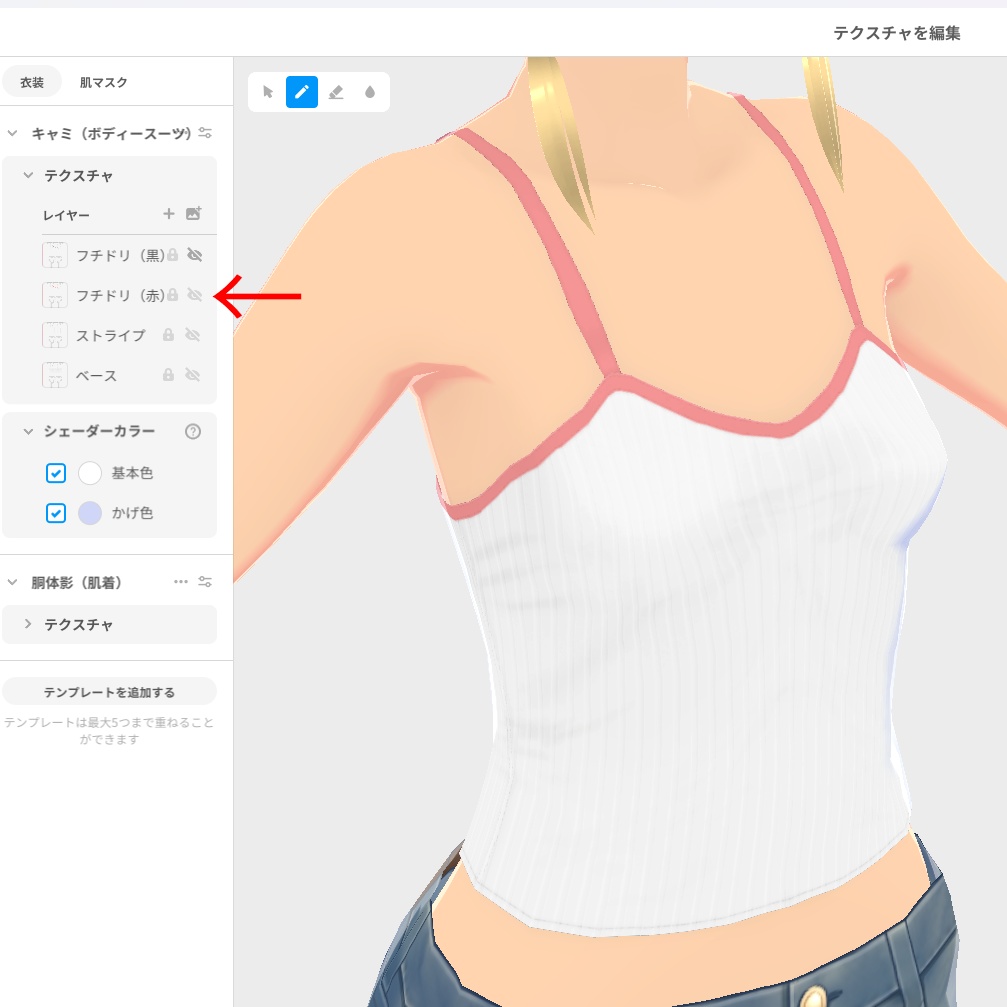Import image as layer icon

[193, 214]
